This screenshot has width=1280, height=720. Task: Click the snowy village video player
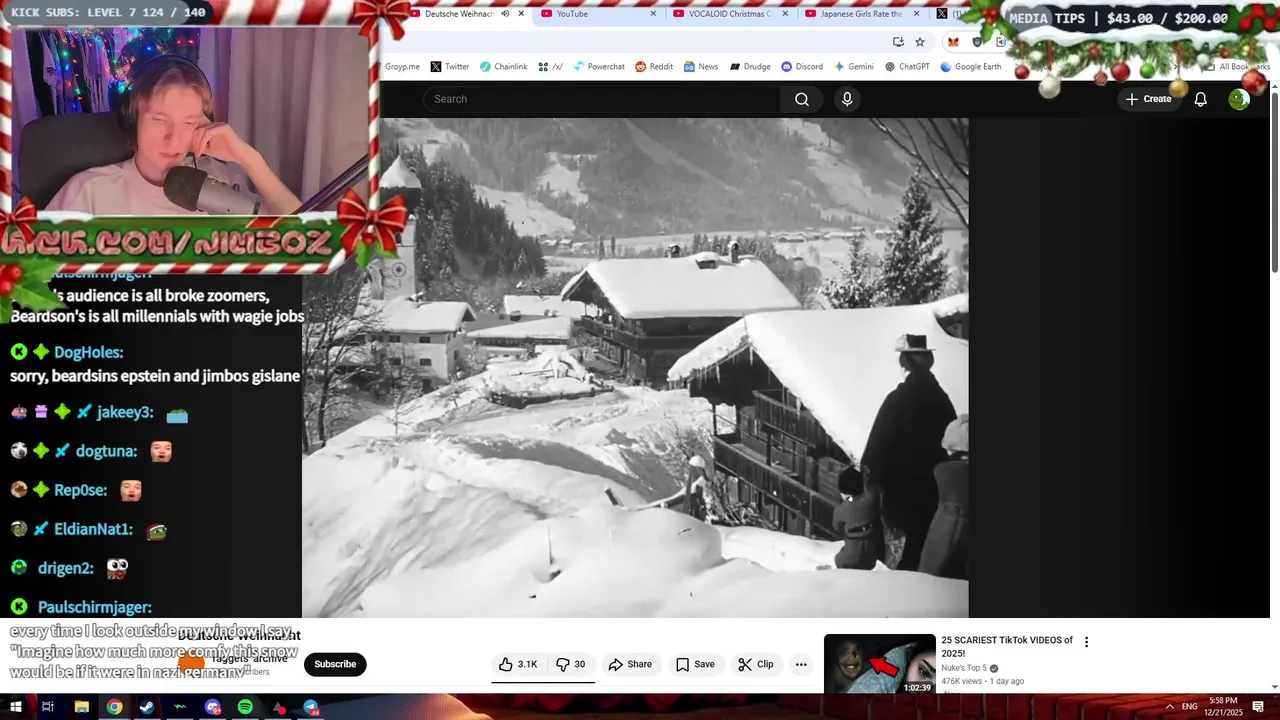coord(635,368)
